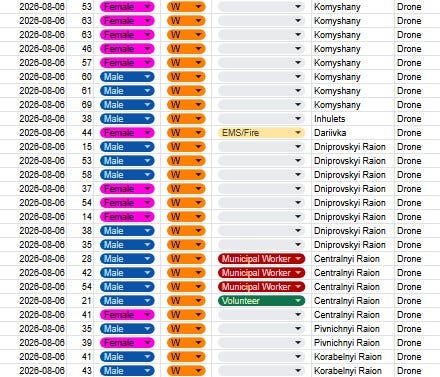Viewport: 440px width, 377px height.
Task: Select Korabelnyi Raion cell in age 43 row
Action: pos(353,371)
